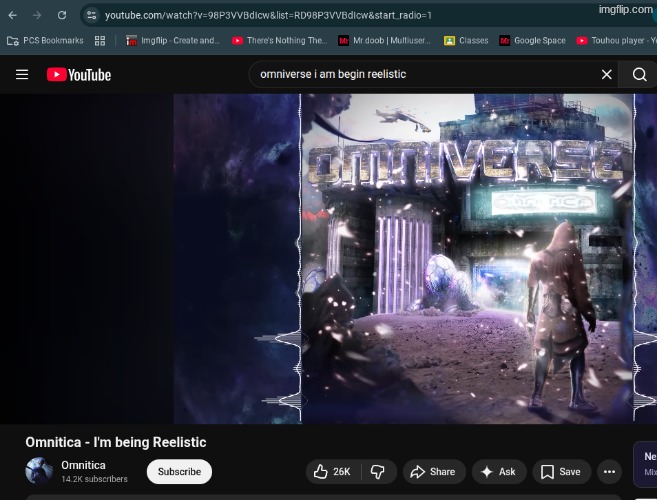Open There's Nothing The... bookmark
Viewport: 657px width, 500px height.
pyautogui.click(x=279, y=41)
